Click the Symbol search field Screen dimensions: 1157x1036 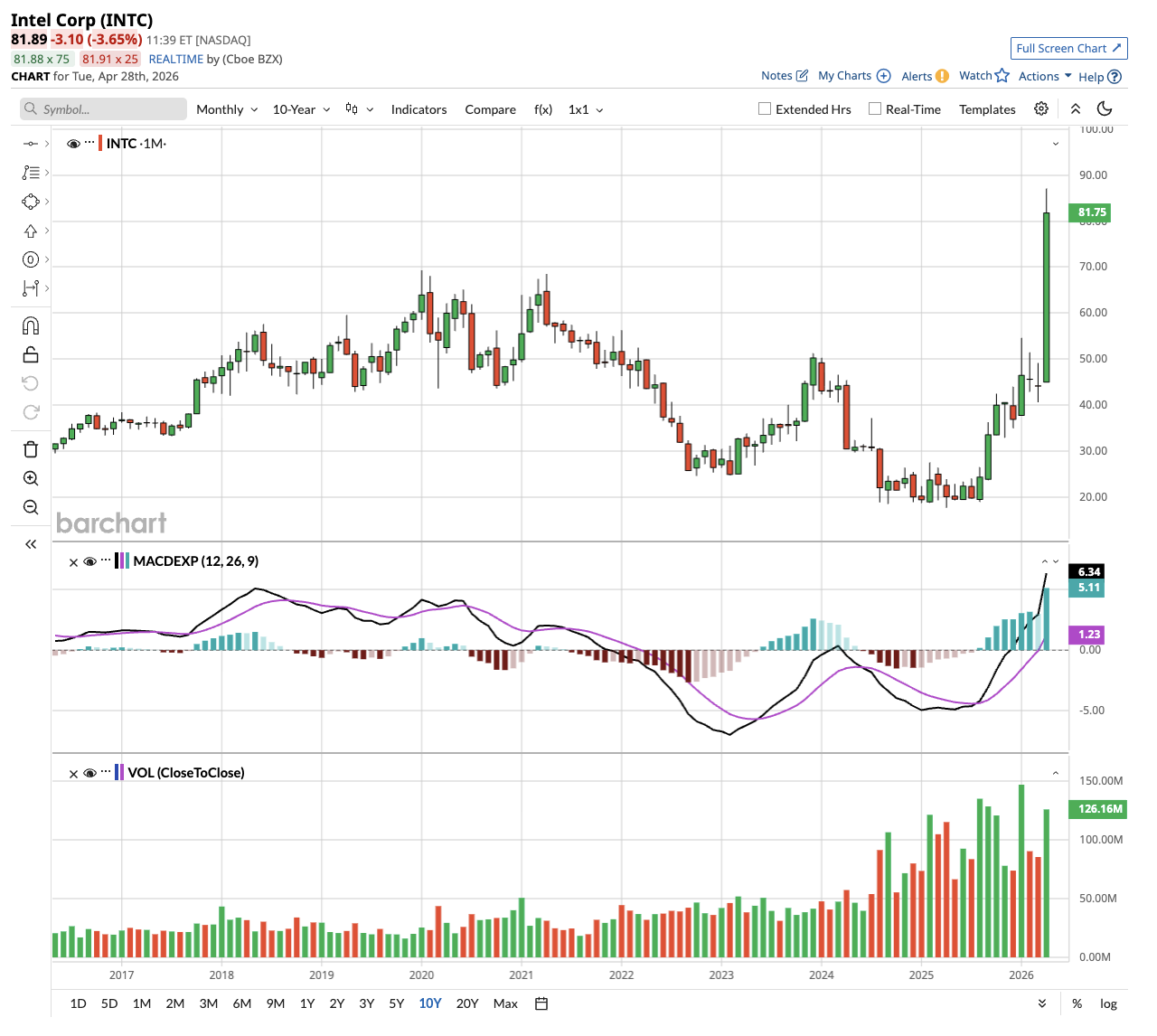pos(104,109)
